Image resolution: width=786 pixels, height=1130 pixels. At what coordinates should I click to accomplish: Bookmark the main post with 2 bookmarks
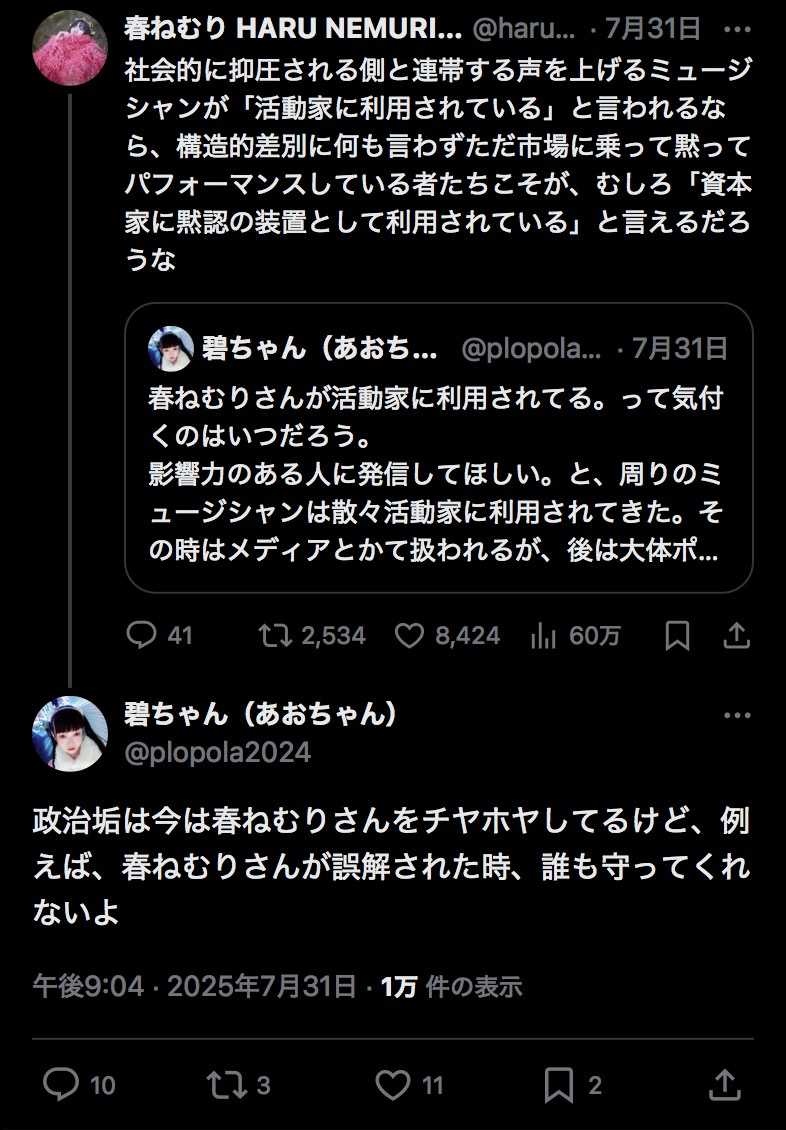click(x=557, y=1084)
